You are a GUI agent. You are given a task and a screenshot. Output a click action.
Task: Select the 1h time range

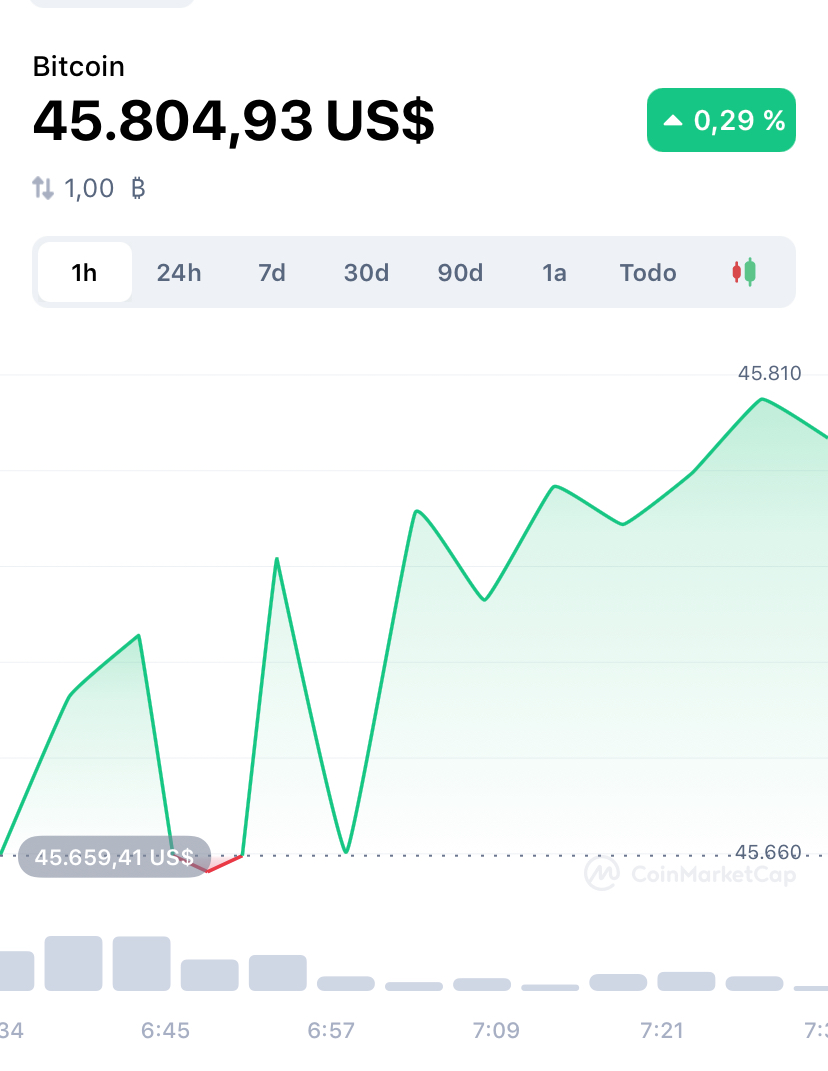tap(85, 273)
